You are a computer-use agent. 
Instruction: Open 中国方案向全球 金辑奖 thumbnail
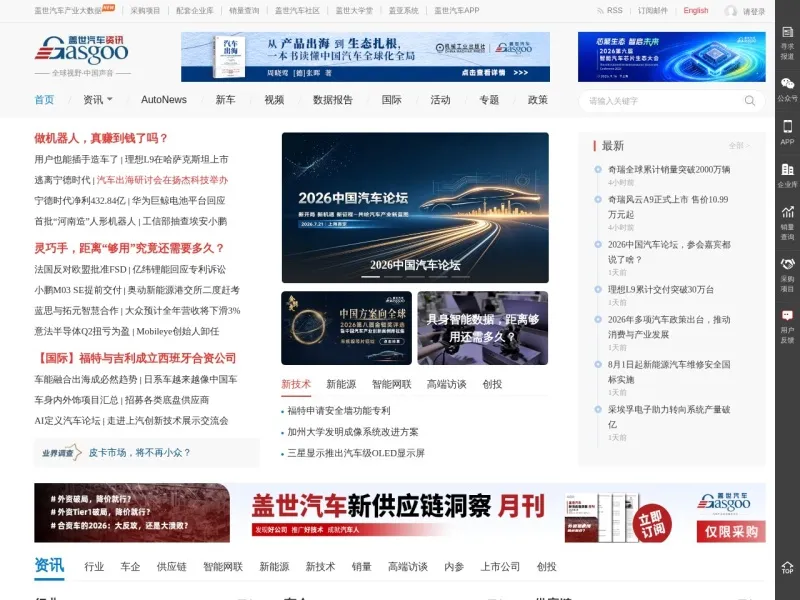[346, 328]
